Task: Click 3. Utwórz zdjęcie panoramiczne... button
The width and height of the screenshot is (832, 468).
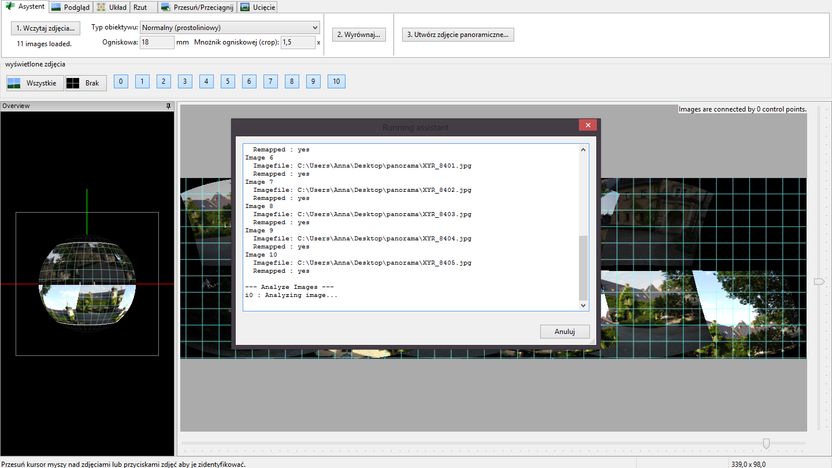Action: pyautogui.click(x=457, y=34)
